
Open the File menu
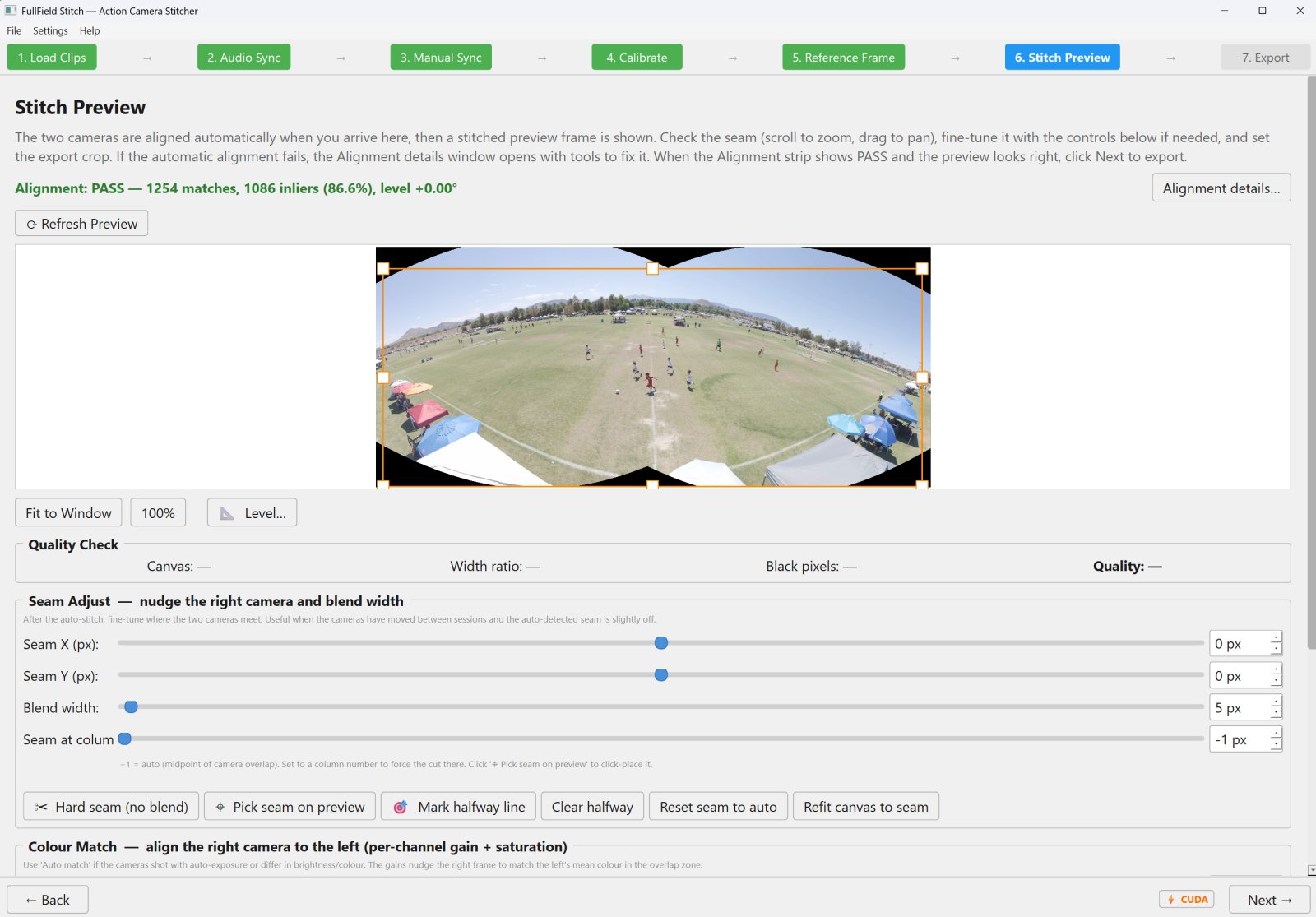click(14, 30)
